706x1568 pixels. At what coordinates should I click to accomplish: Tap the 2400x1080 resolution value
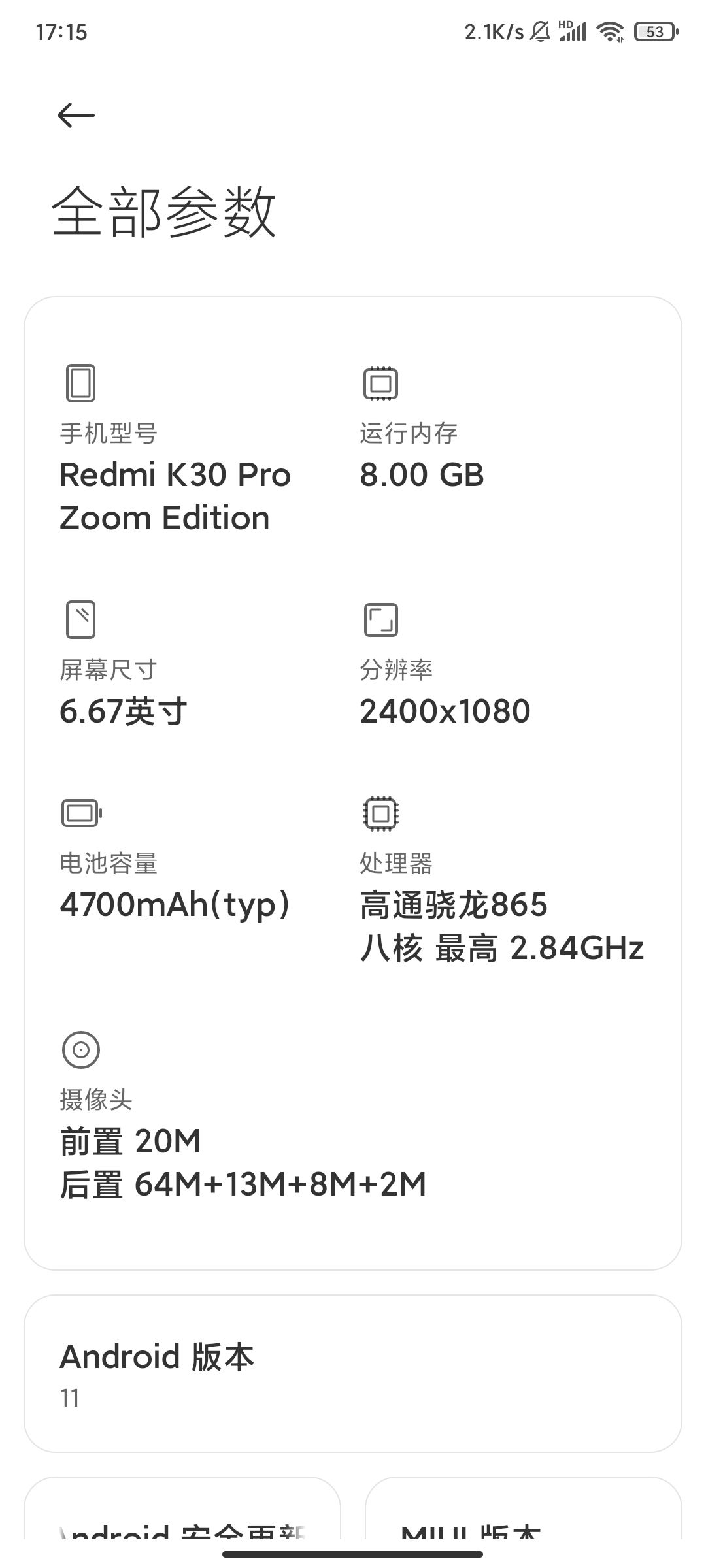(445, 711)
